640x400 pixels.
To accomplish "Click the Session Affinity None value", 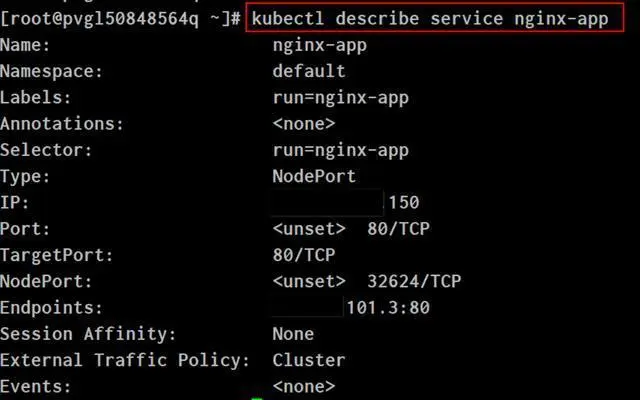I will coord(293,334).
